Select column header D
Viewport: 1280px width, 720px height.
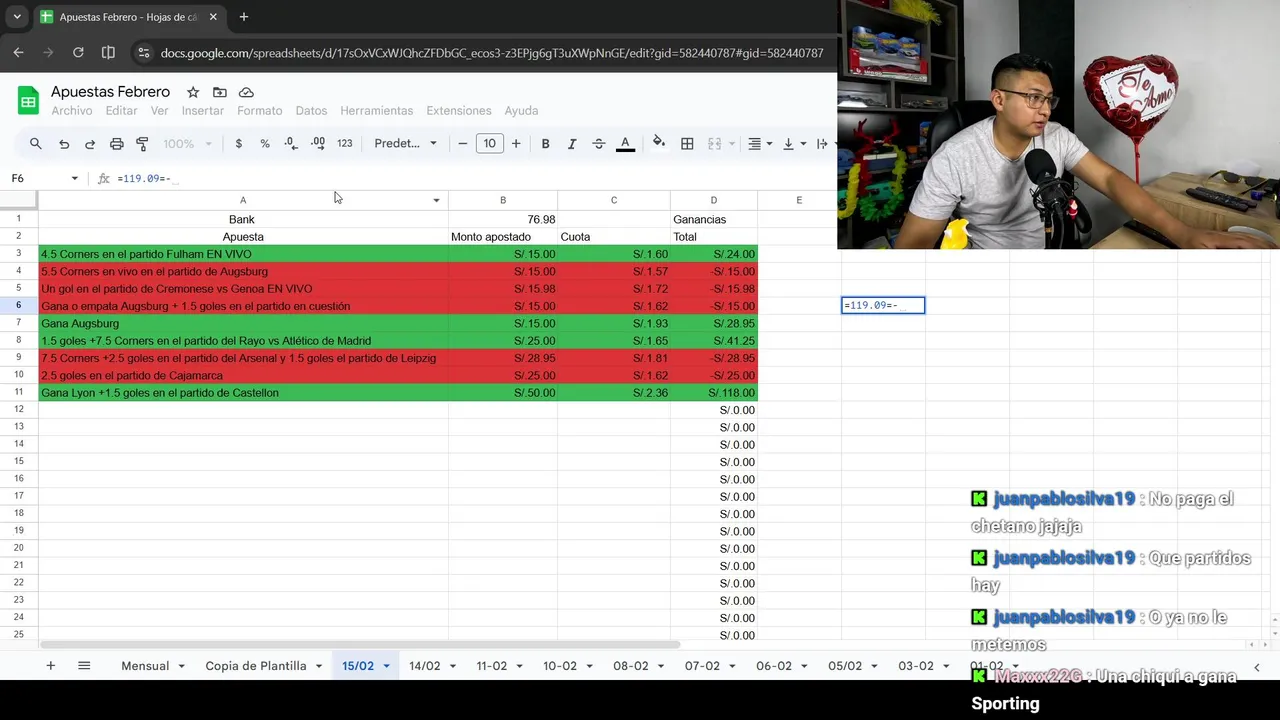pyautogui.click(x=714, y=200)
